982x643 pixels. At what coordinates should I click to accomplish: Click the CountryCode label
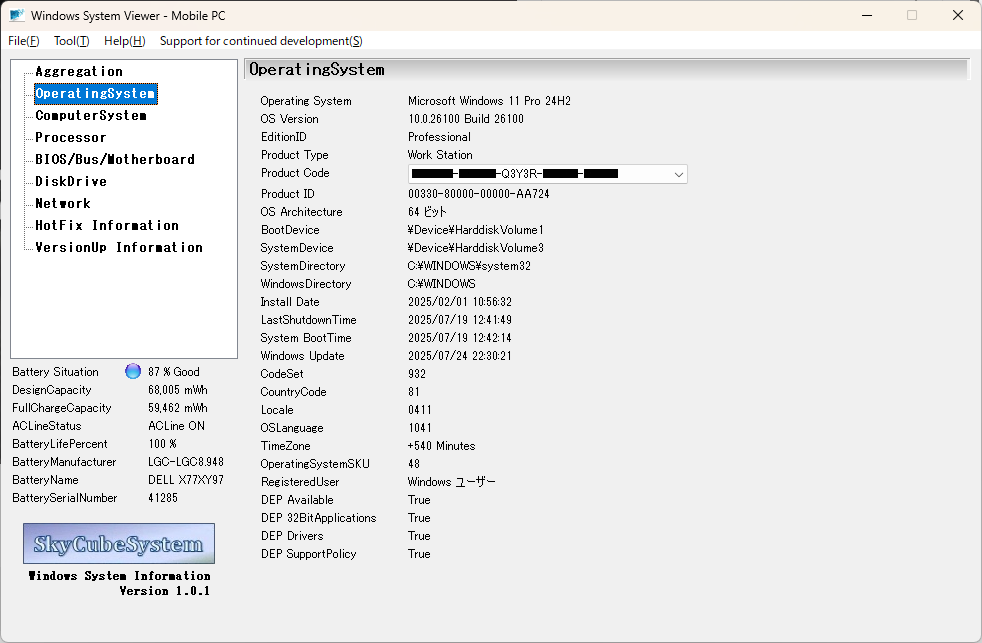[x=293, y=392]
